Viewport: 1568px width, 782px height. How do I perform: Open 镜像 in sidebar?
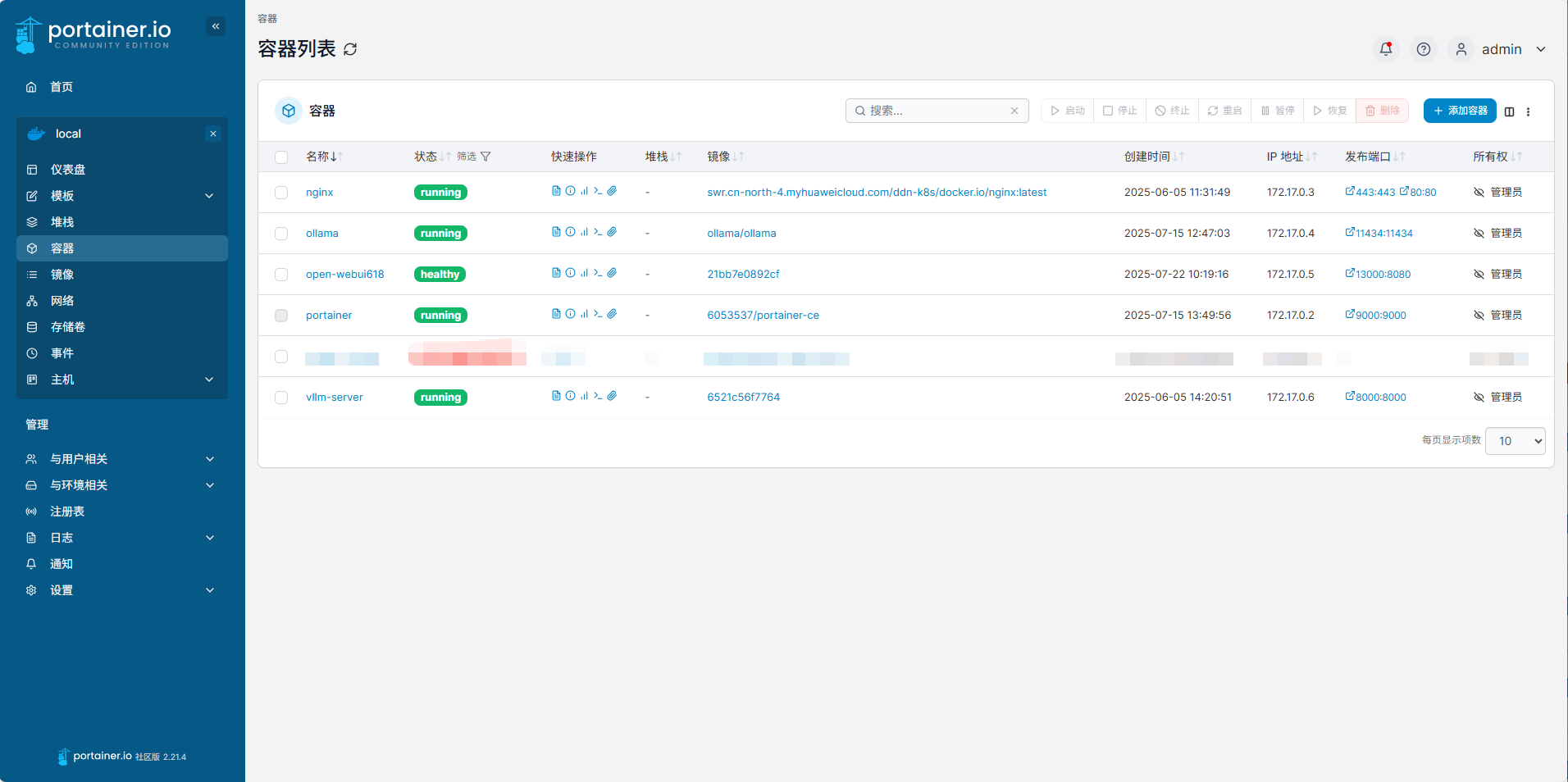tap(122, 275)
